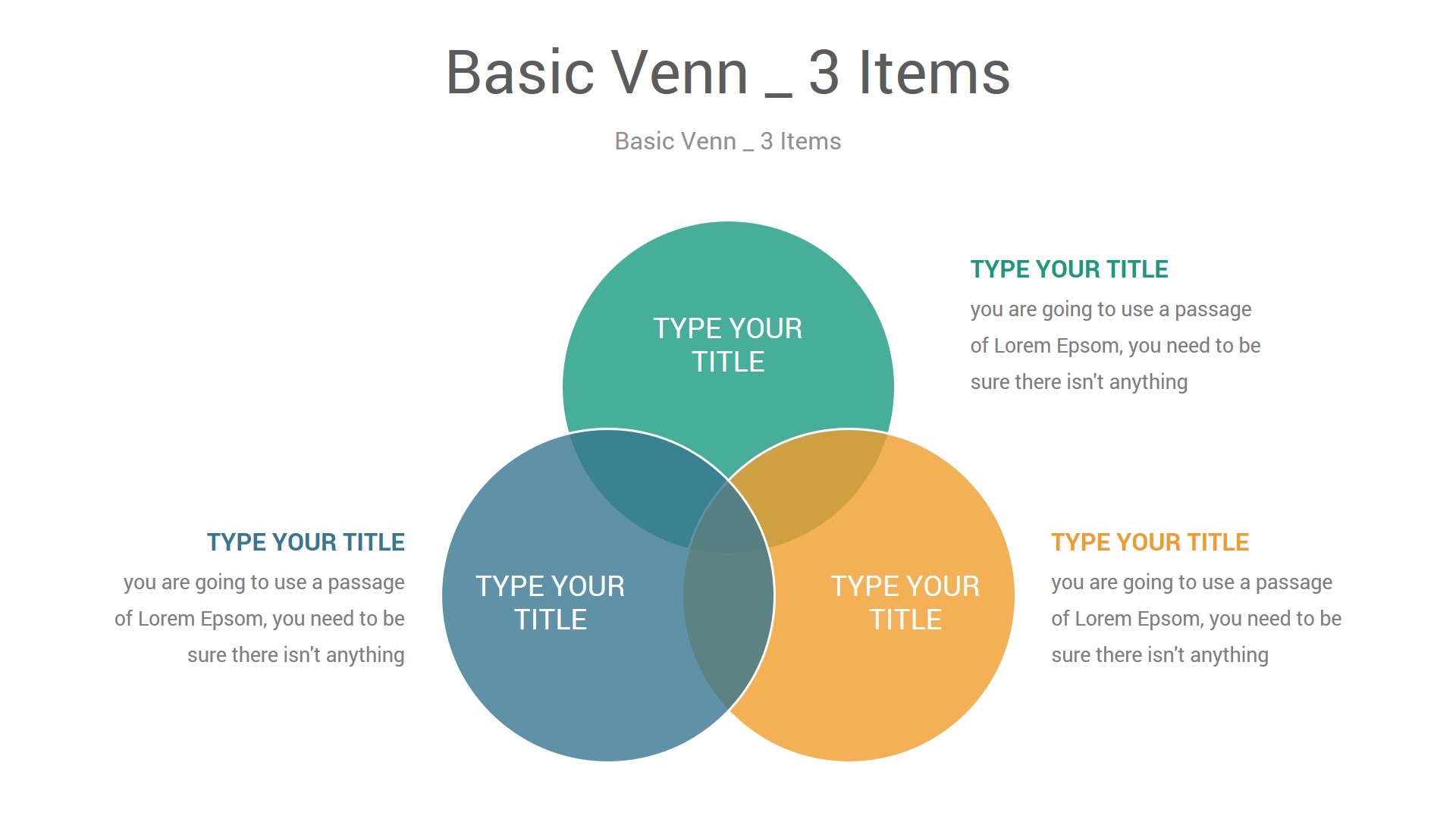The height and width of the screenshot is (819, 1456).
Task: Click the blue "TYPE YOUR TITLE" side heading
Action: click(306, 542)
